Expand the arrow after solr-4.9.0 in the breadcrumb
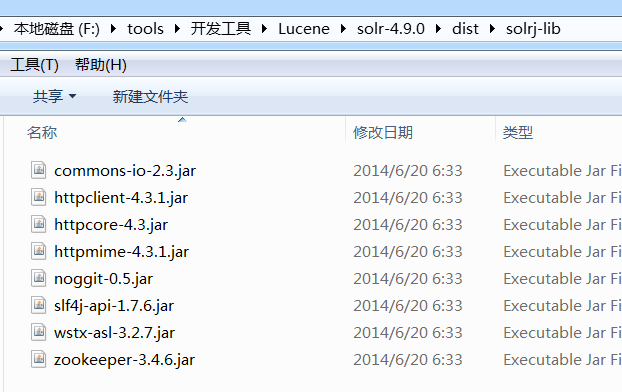This screenshot has width=622, height=392. pos(439,29)
